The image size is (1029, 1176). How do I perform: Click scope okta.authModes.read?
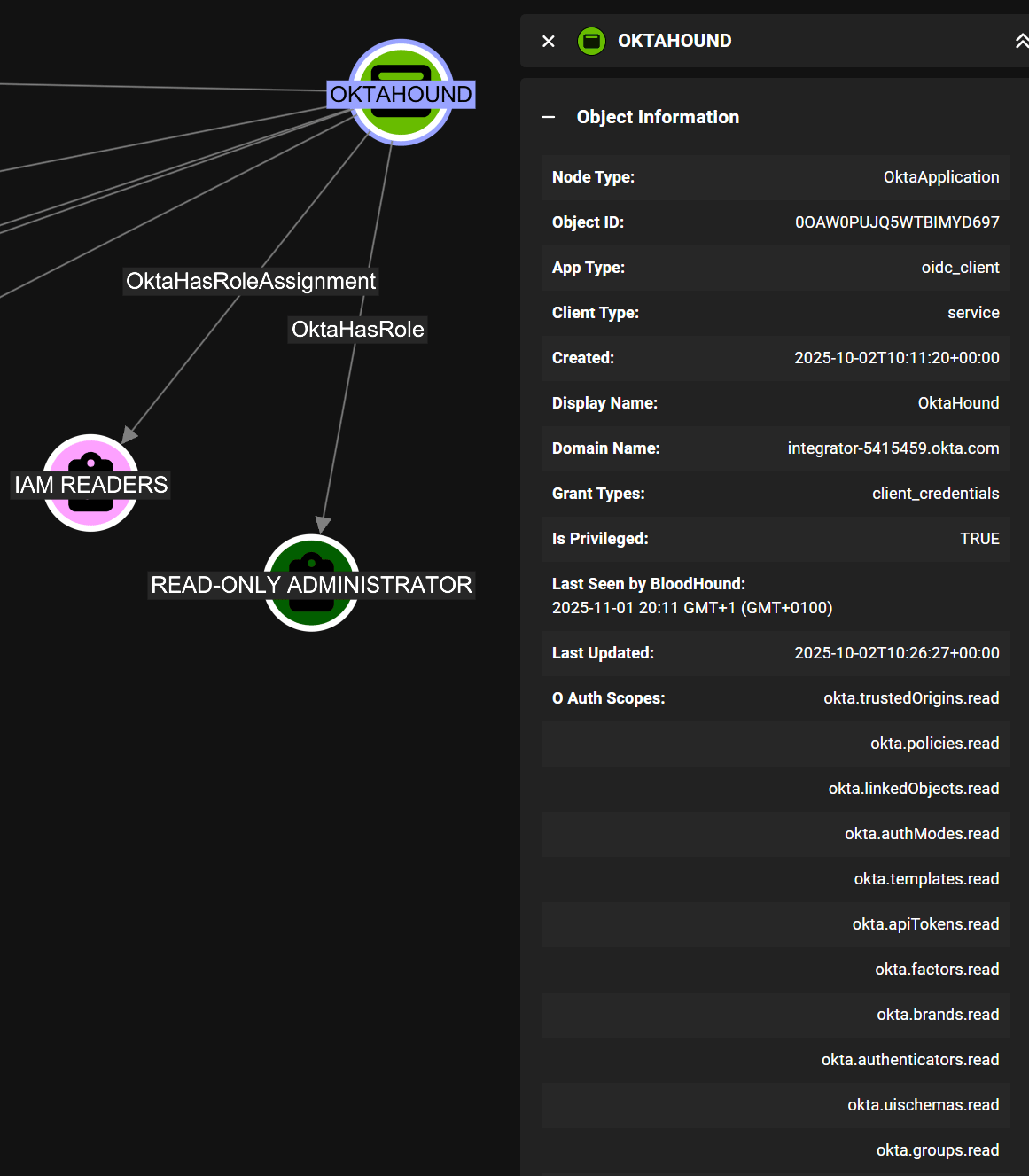922,834
